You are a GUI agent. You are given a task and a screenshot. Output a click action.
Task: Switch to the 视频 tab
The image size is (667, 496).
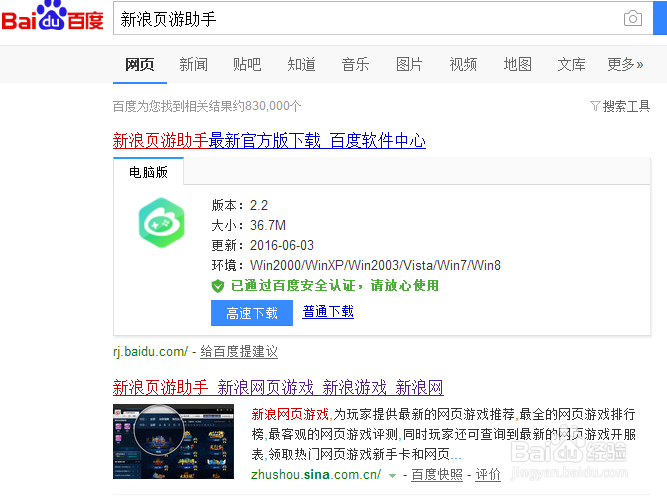(463, 65)
